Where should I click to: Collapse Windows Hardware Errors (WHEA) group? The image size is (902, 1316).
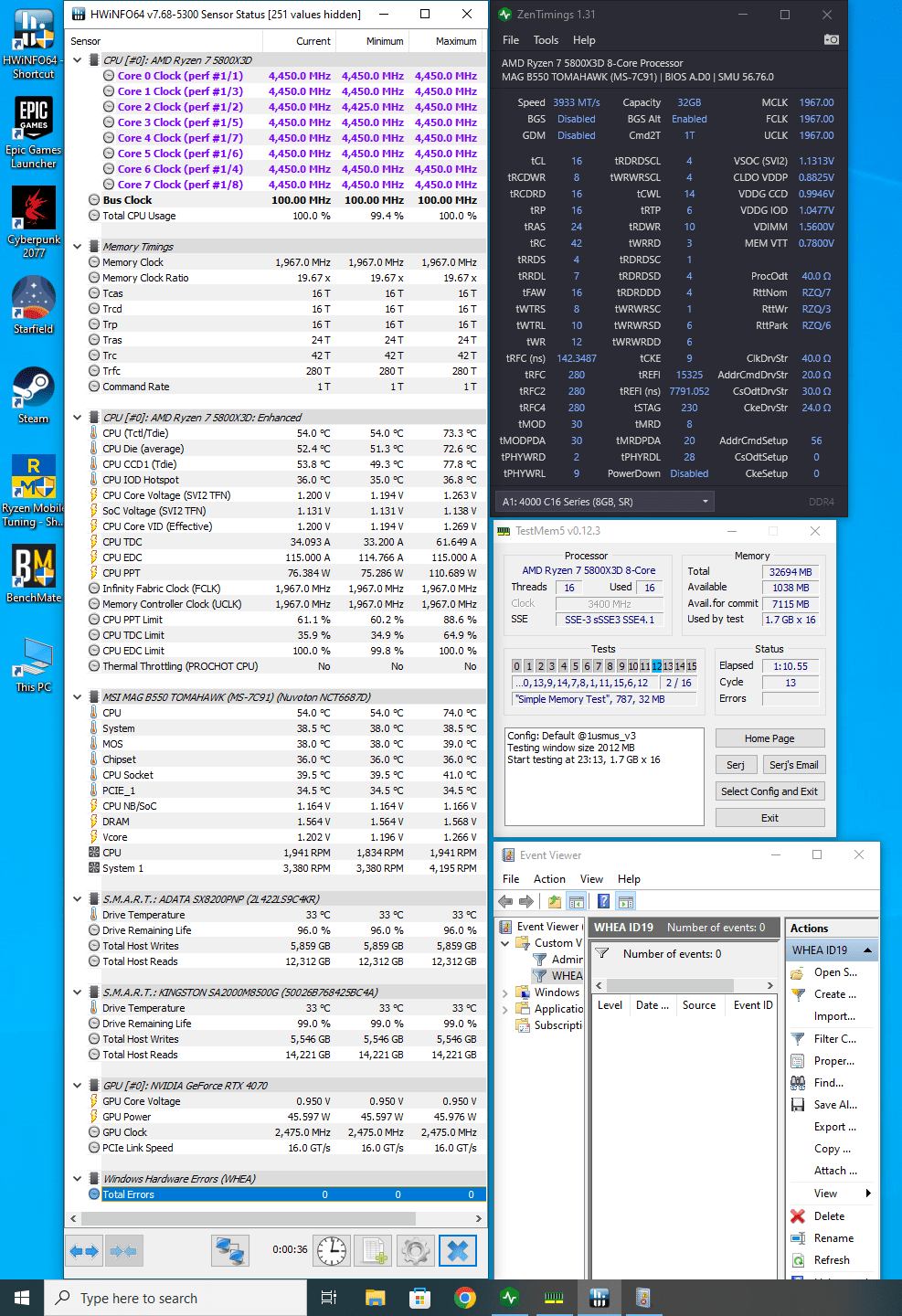(x=78, y=1179)
